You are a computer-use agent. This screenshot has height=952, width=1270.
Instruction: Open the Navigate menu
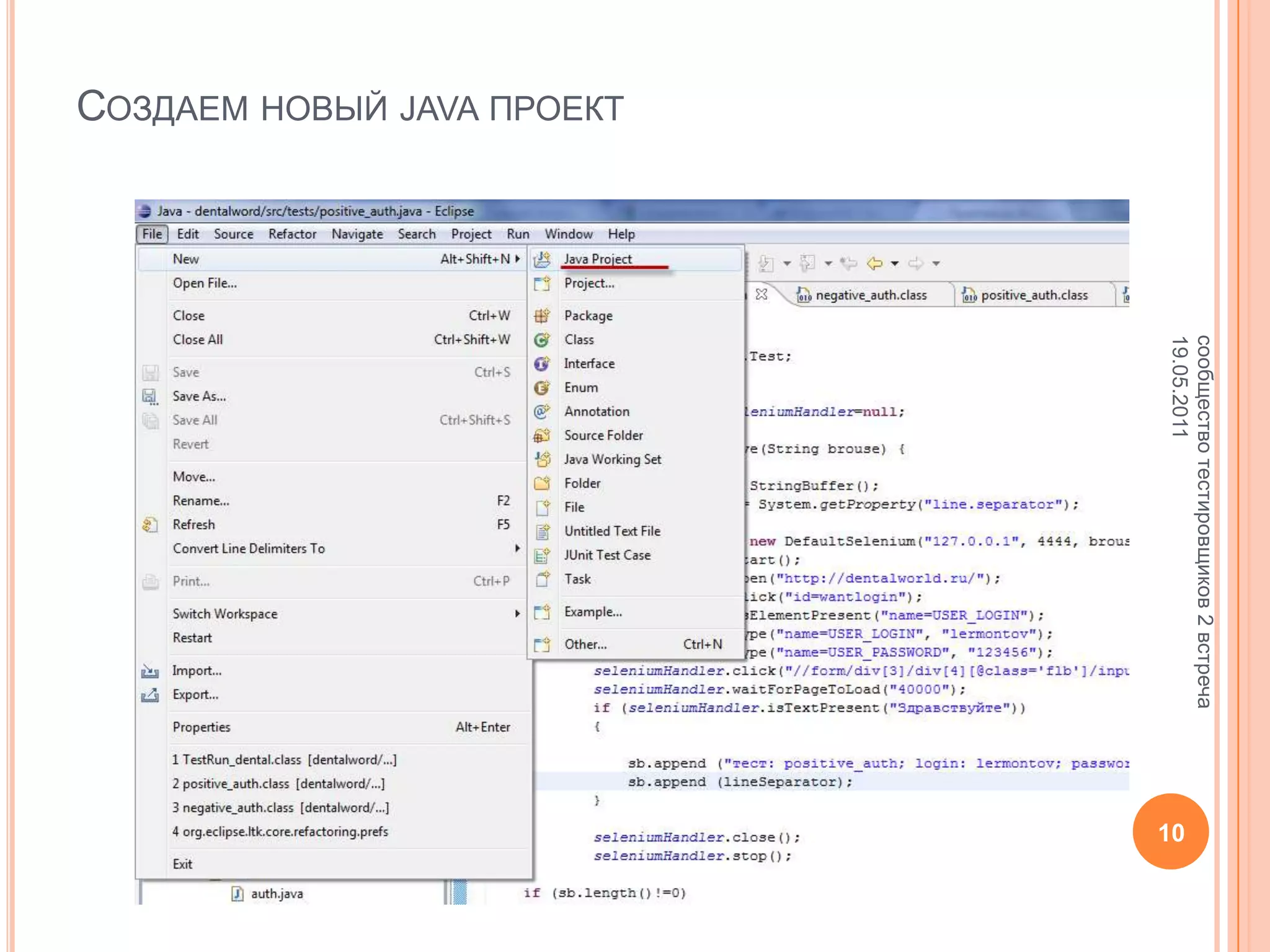click(357, 234)
